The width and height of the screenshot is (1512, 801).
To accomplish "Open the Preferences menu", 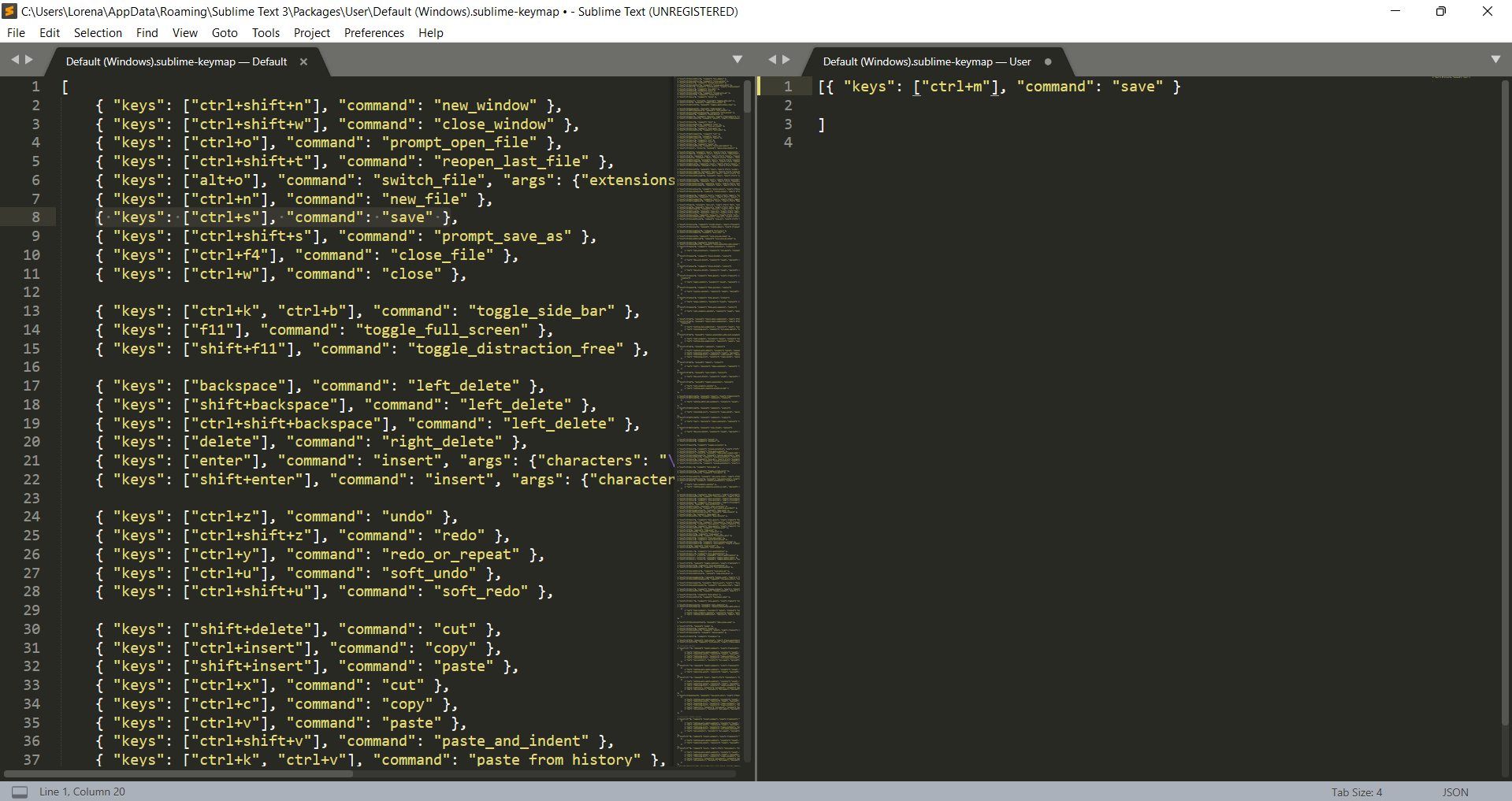I will coord(374,33).
